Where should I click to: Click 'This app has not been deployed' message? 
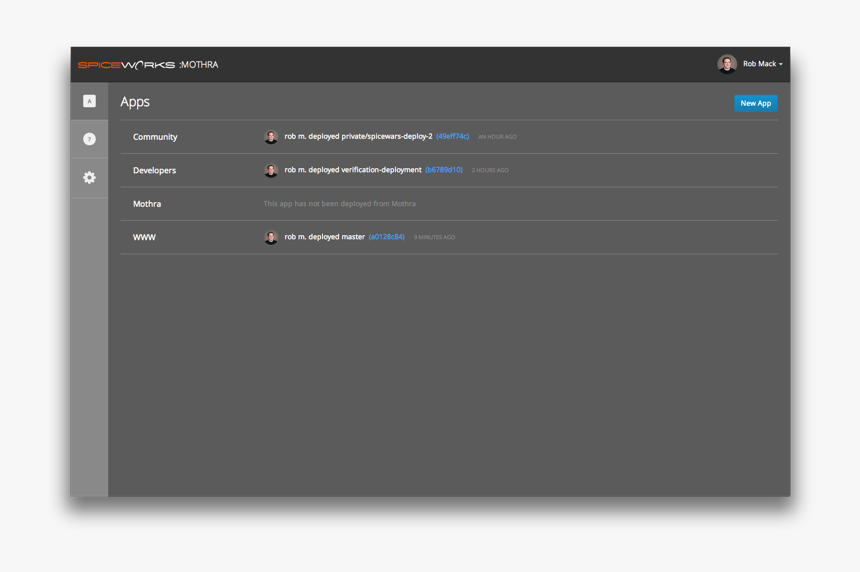click(x=340, y=203)
